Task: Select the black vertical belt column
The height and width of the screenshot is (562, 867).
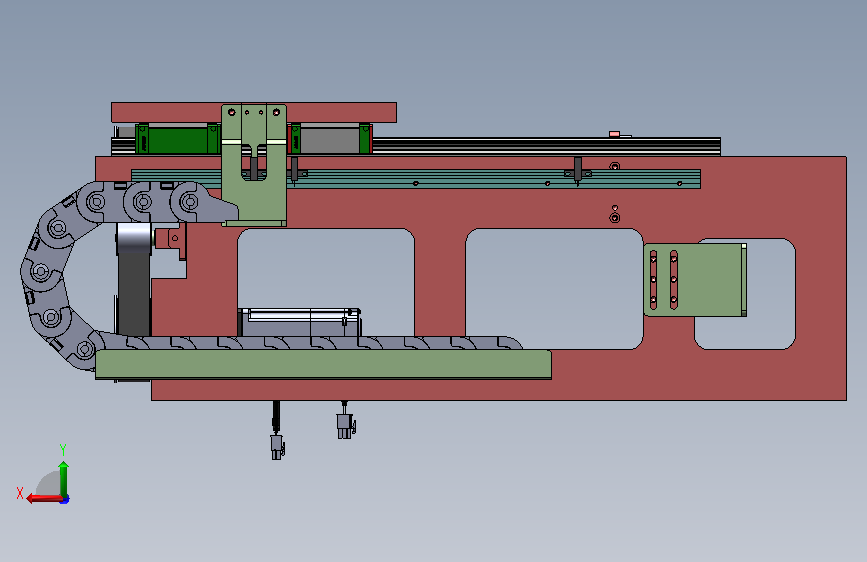Action: [x=134, y=294]
